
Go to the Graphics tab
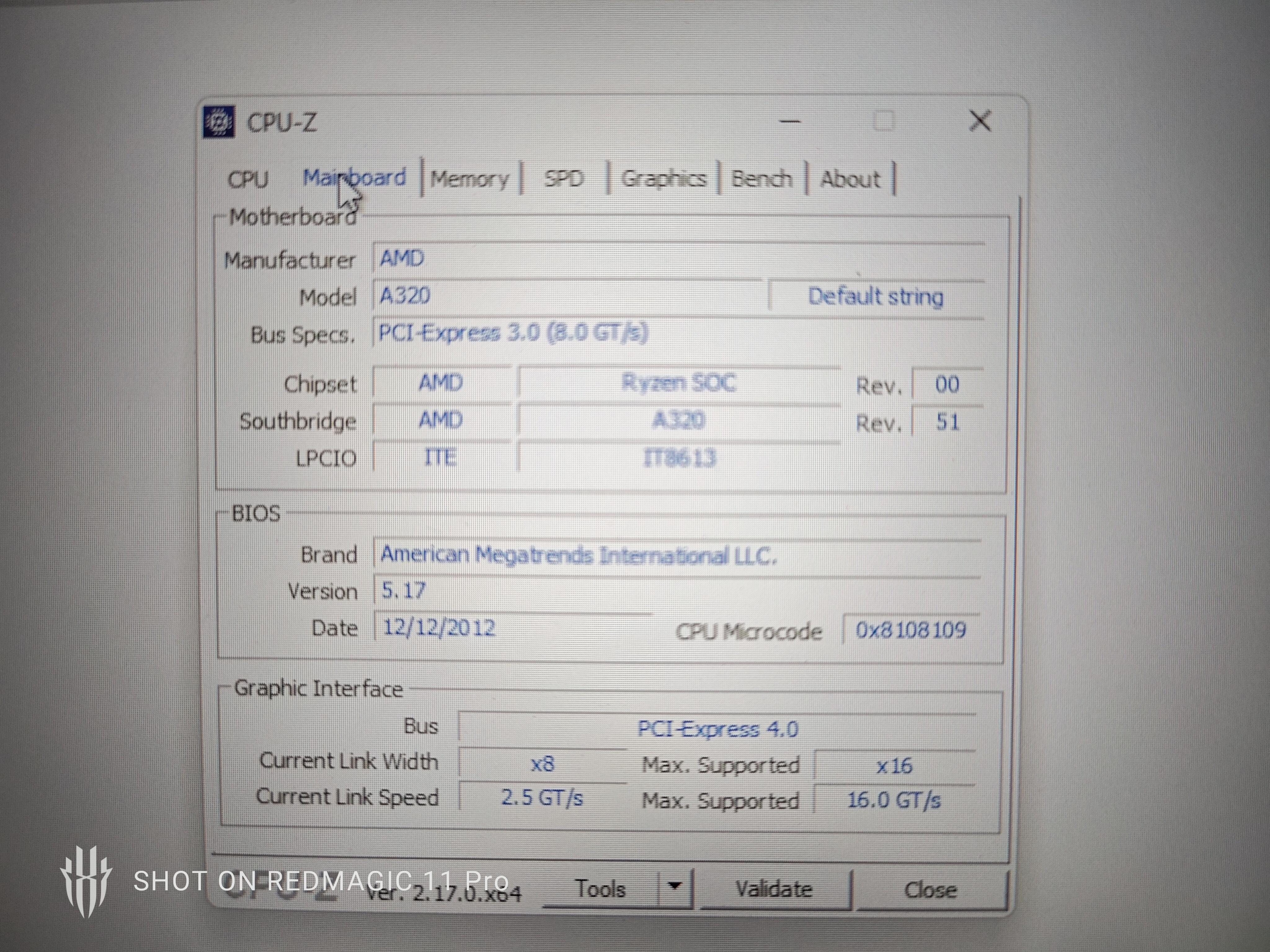click(663, 179)
